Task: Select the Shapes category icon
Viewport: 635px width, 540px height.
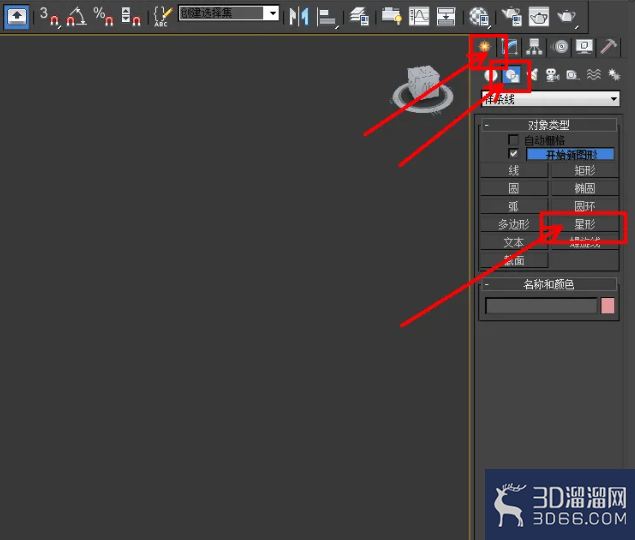Action: pos(511,75)
